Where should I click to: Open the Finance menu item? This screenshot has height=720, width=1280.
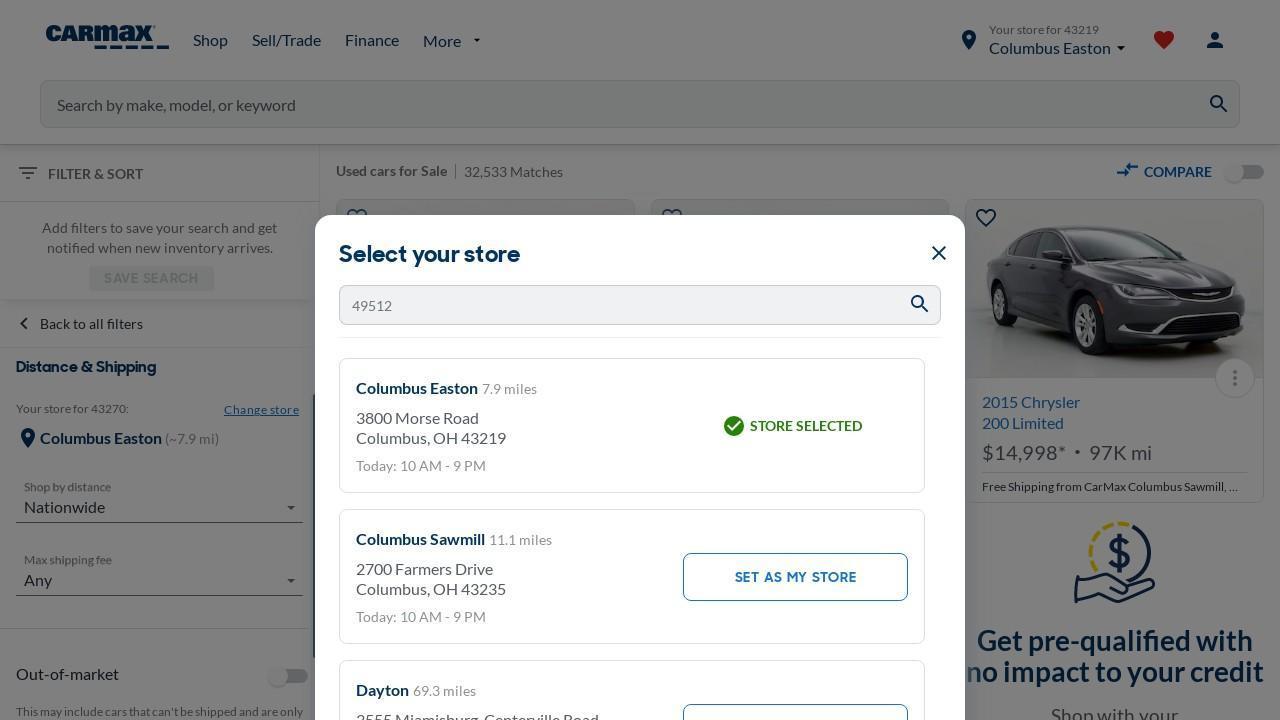[x=372, y=40]
